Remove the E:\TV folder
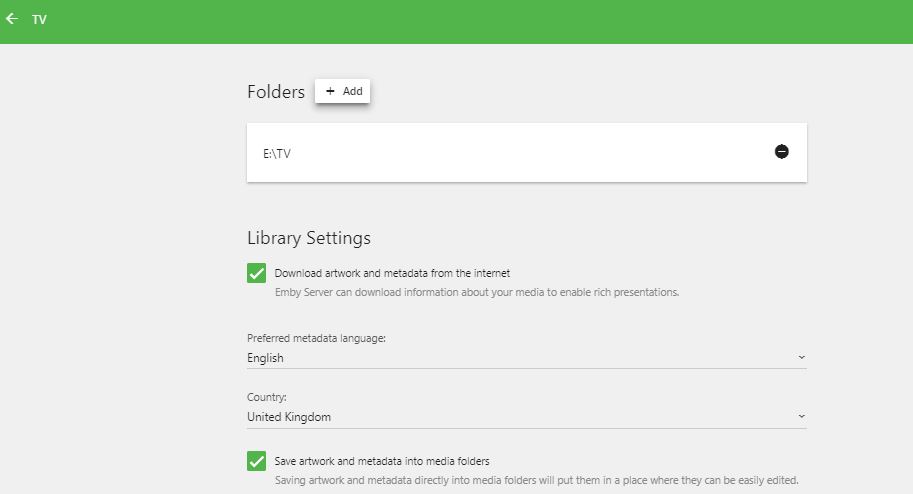913x494 pixels. [782, 152]
